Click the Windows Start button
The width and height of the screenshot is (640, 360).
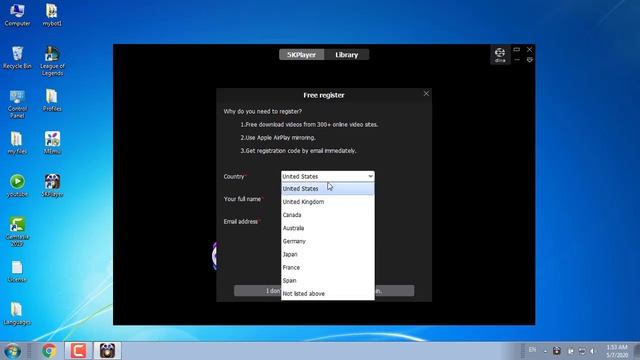(12, 351)
